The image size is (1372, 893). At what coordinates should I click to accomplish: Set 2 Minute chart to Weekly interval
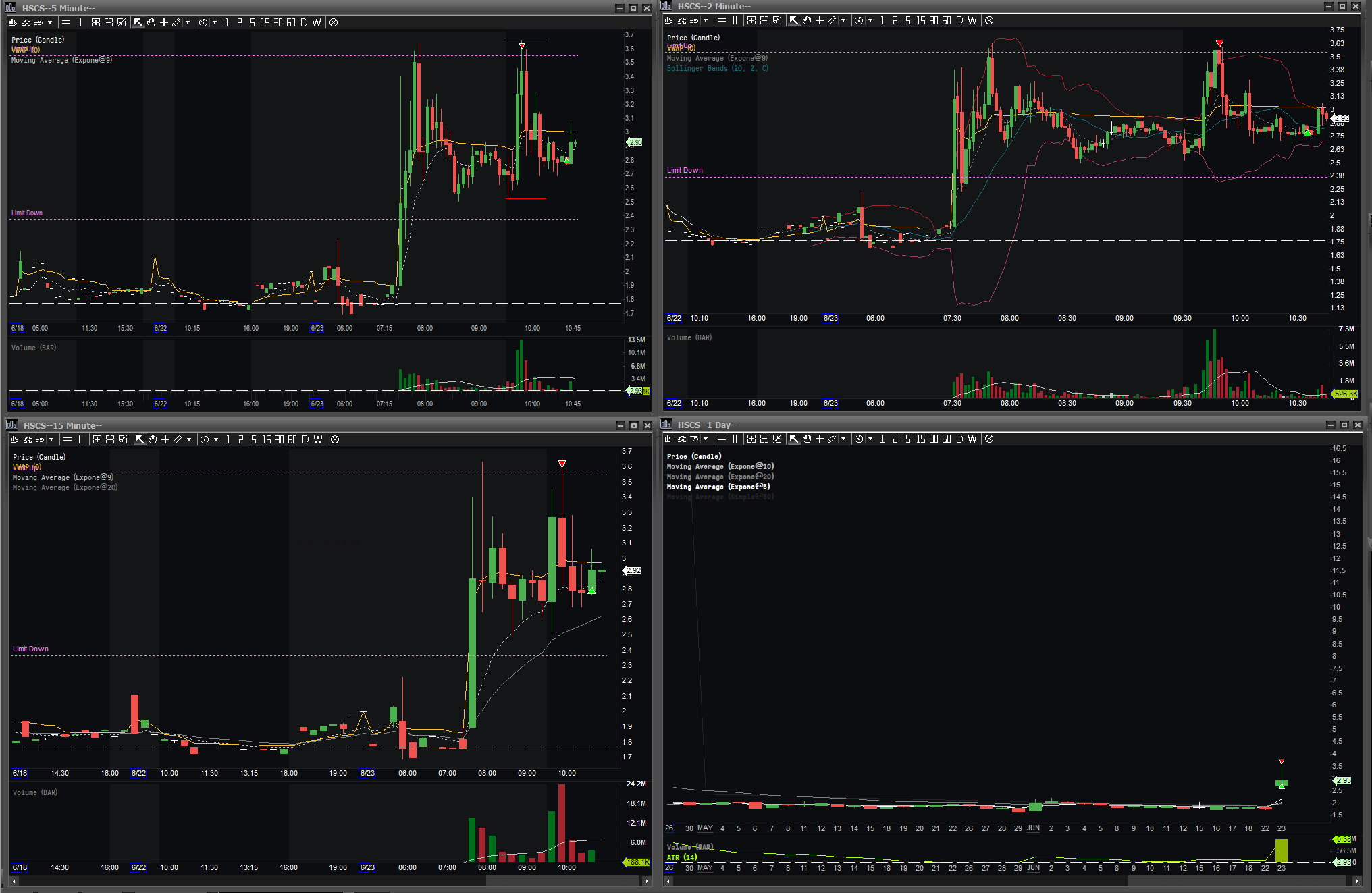tap(972, 20)
